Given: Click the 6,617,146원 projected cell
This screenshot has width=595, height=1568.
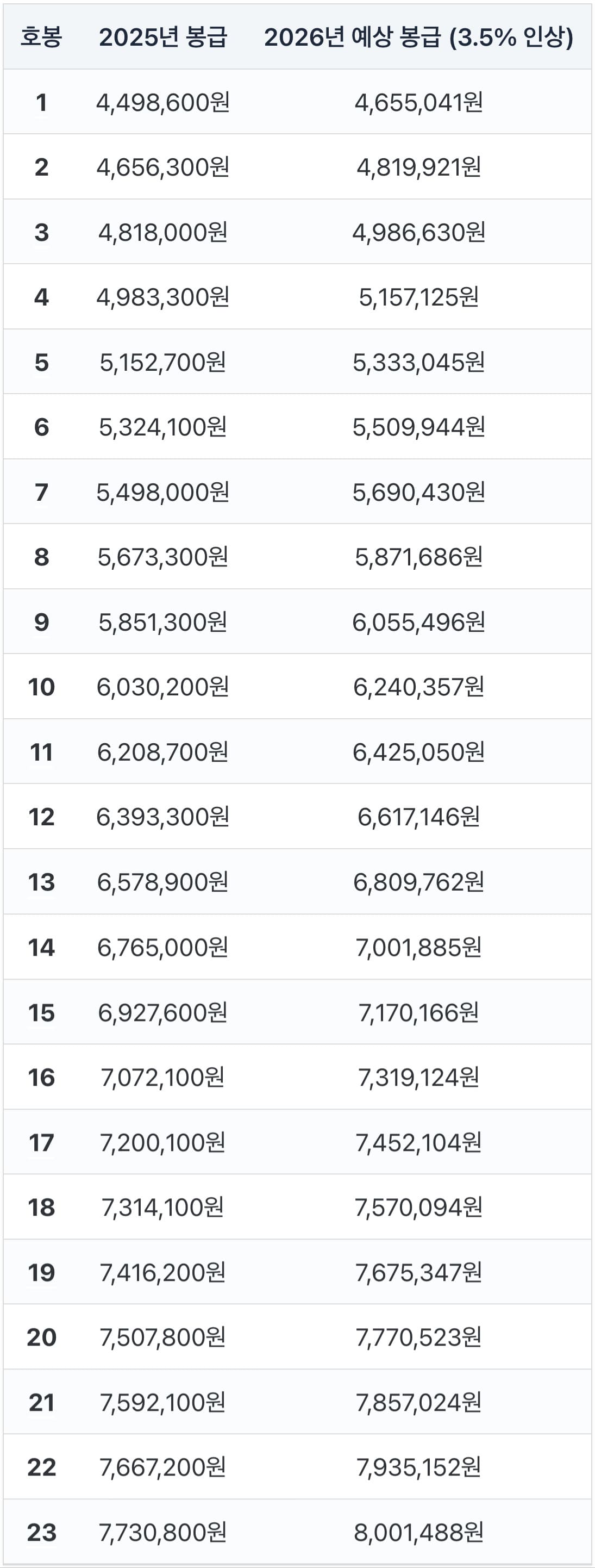Looking at the screenshot, I should pos(418,817).
